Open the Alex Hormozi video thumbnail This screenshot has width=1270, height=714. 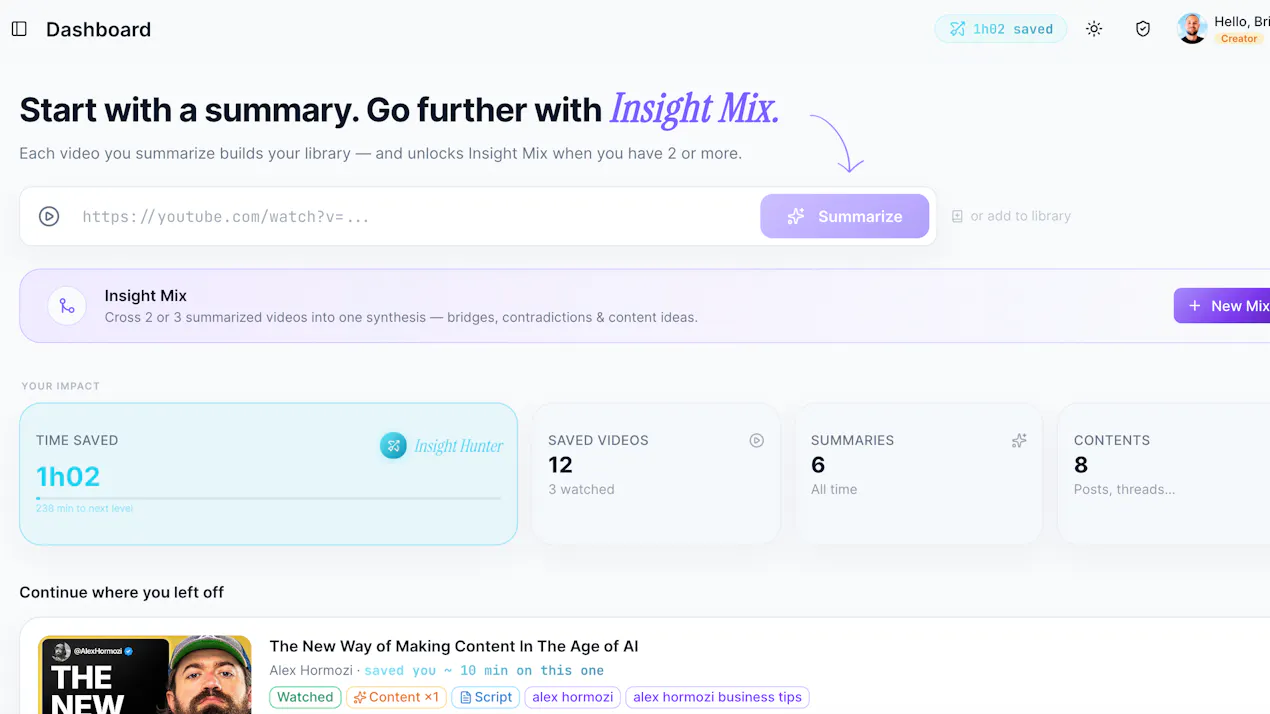coord(145,675)
